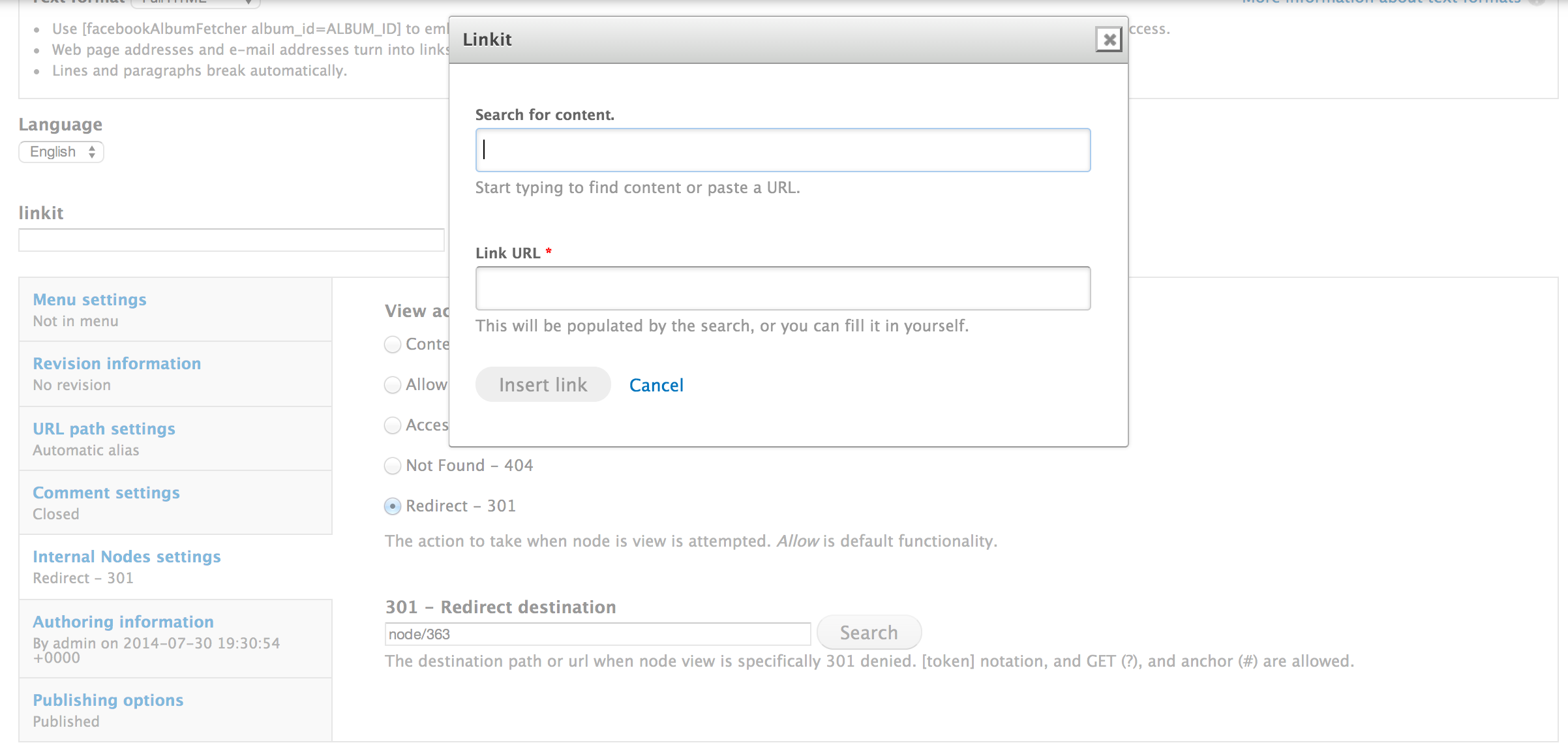Open the Comment settings tab
Viewport: 1568px width, 745px height.
[x=106, y=493]
